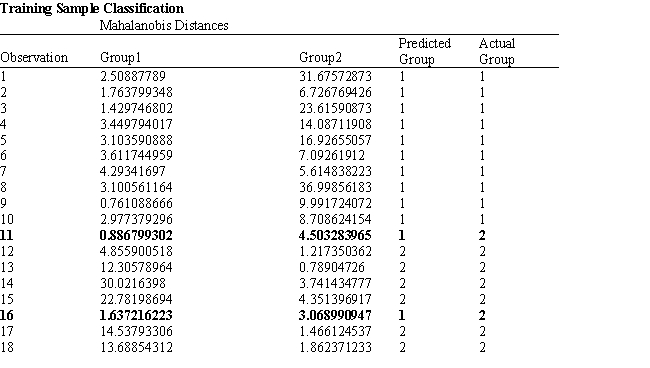Select Group2 value 1.466124537

(335, 332)
